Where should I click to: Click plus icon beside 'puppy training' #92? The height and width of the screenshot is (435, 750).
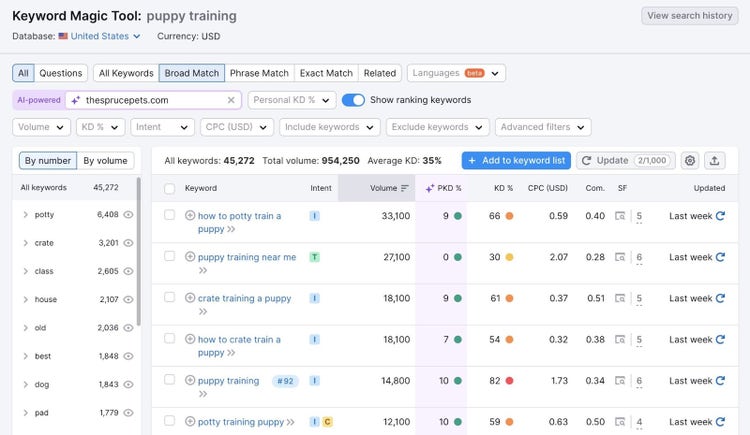190,380
